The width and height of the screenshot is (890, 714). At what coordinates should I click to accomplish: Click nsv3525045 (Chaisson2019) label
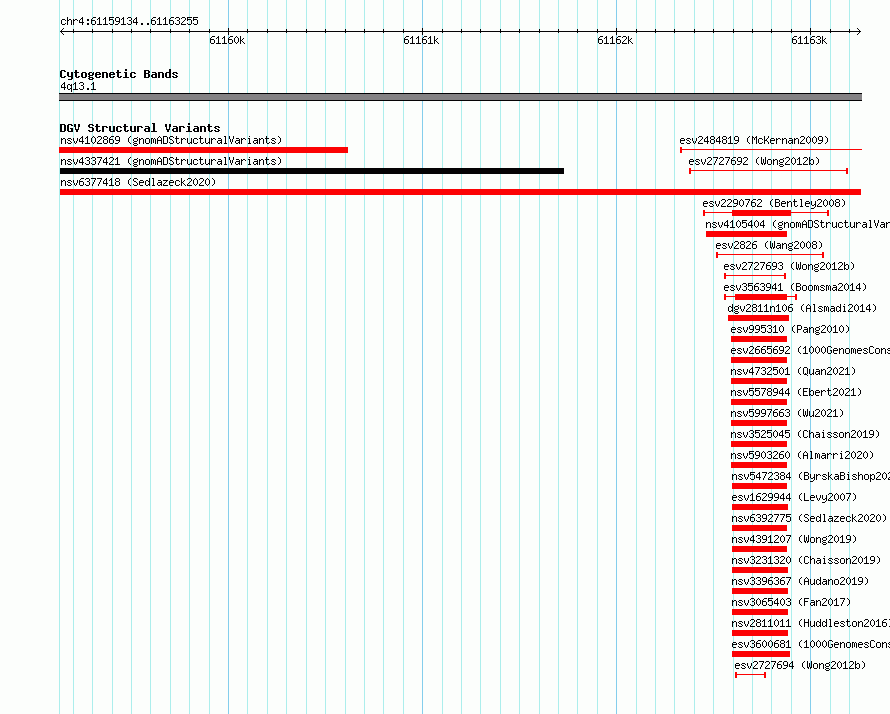(x=805, y=434)
